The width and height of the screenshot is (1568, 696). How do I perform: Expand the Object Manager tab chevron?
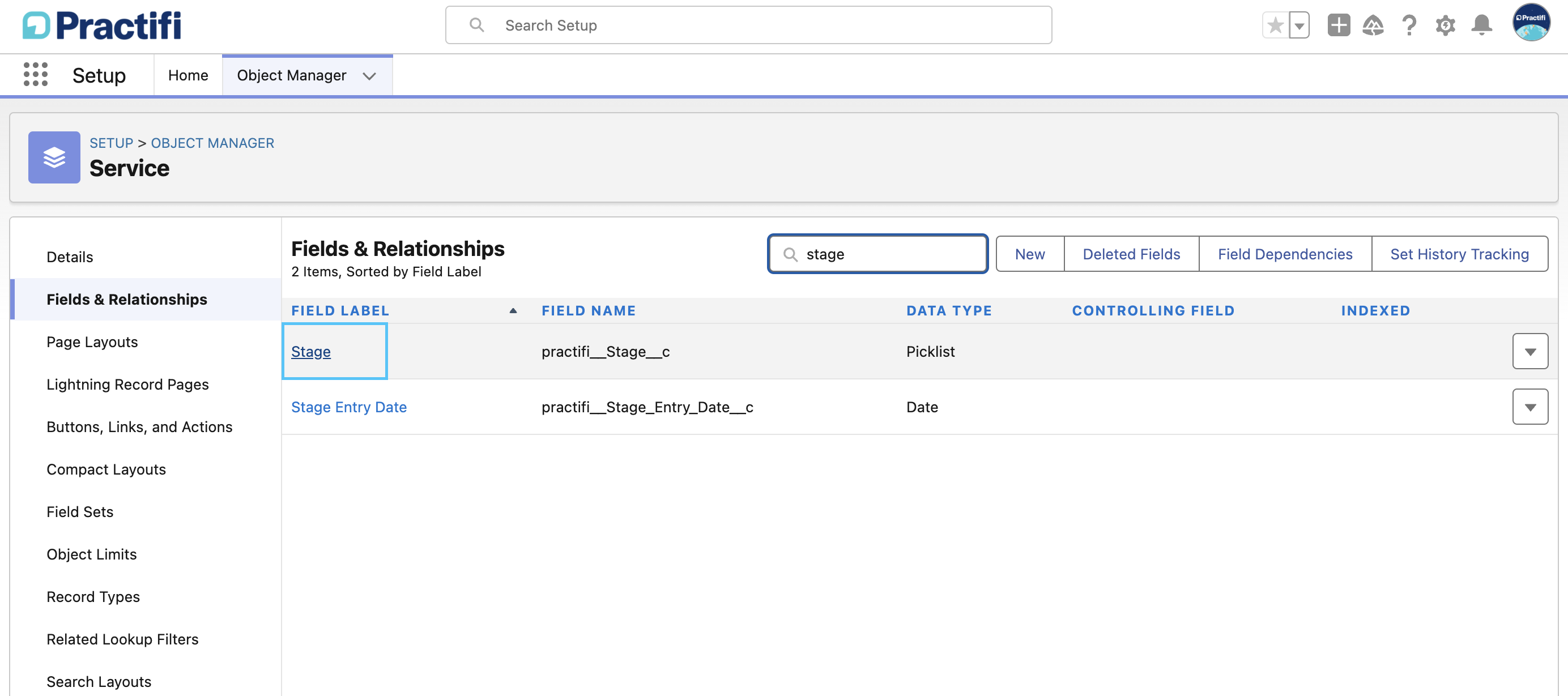[x=369, y=76]
